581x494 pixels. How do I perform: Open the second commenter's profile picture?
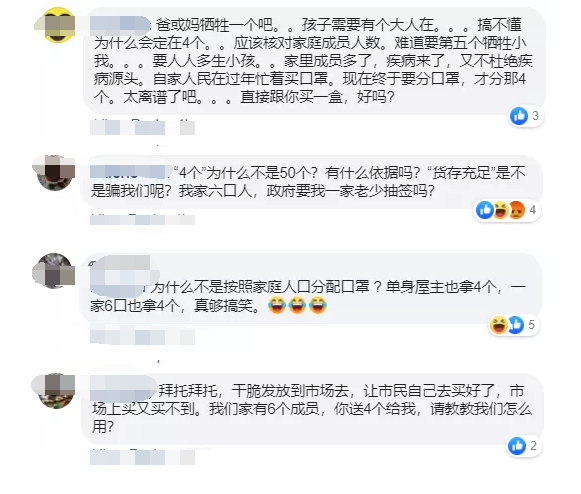[x=54, y=173]
